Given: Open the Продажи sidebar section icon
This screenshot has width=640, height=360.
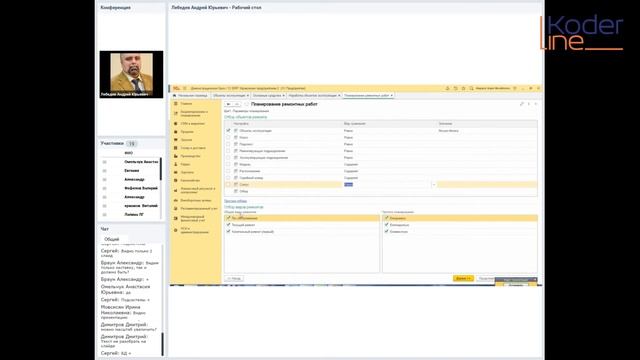Looking at the screenshot, I should tap(176, 131).
